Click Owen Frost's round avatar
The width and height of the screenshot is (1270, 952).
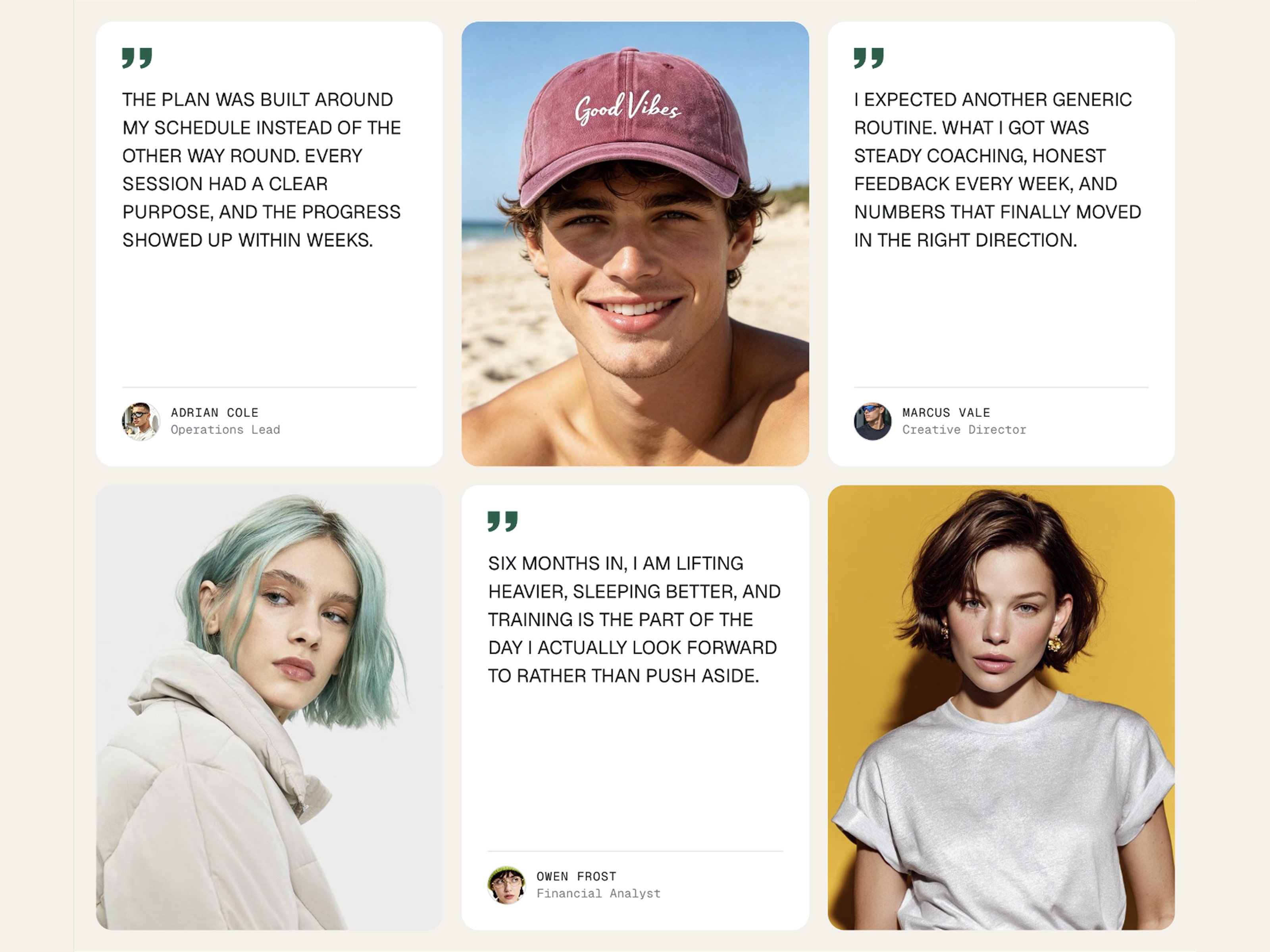coord(506,885)
